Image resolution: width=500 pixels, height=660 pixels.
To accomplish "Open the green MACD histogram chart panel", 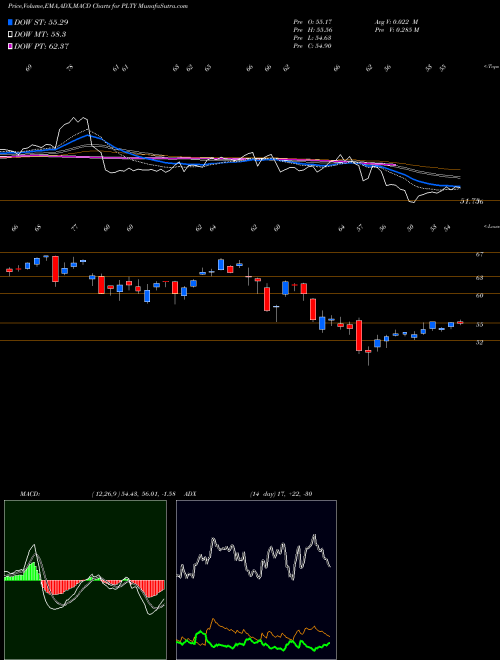I will pyautogui.click(x=85, y=580).
